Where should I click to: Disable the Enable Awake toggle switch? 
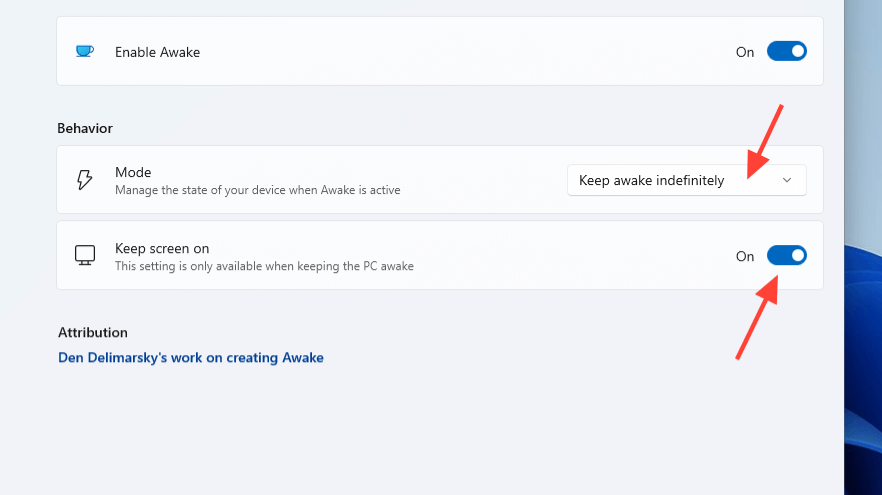(786, 51)
